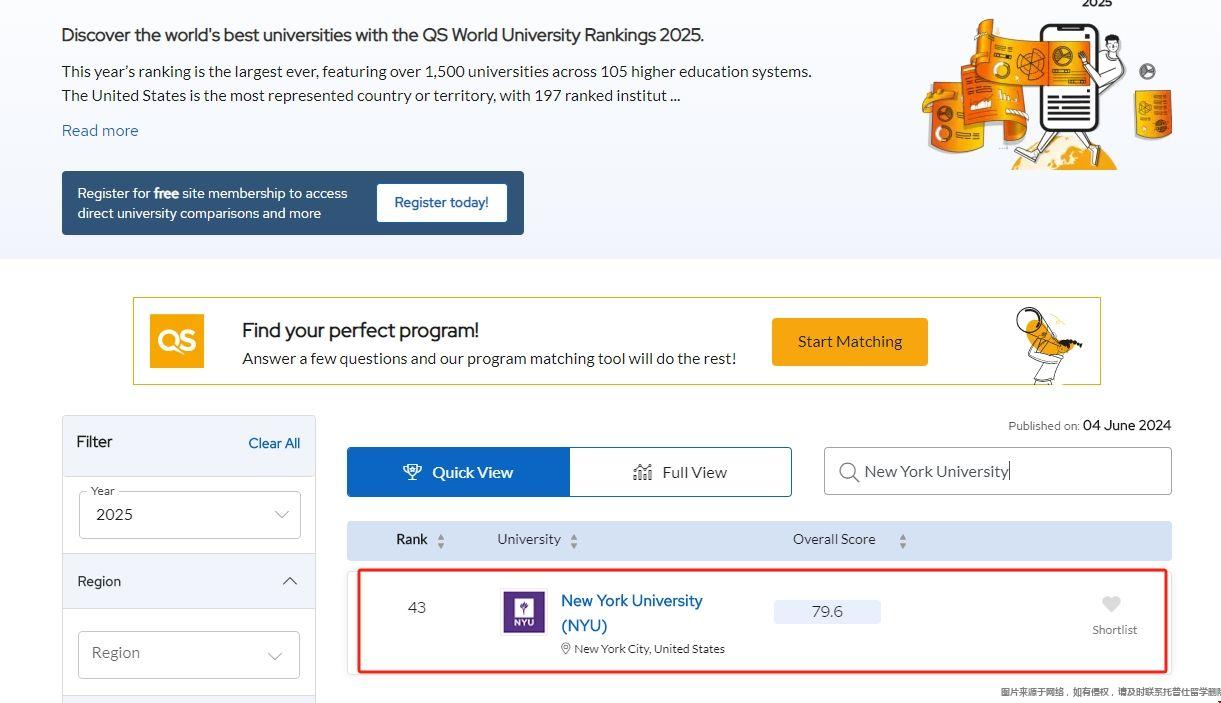
Task: Click the university search input field
Action: [997, 471]
